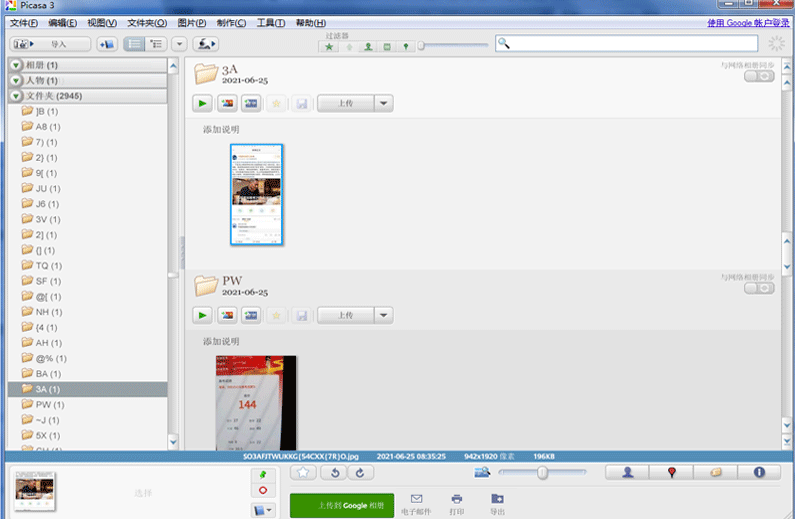This screenshot has width=795, height=519.
Task: Click the rotate counter-clockwise button
Action: (336, 472)
